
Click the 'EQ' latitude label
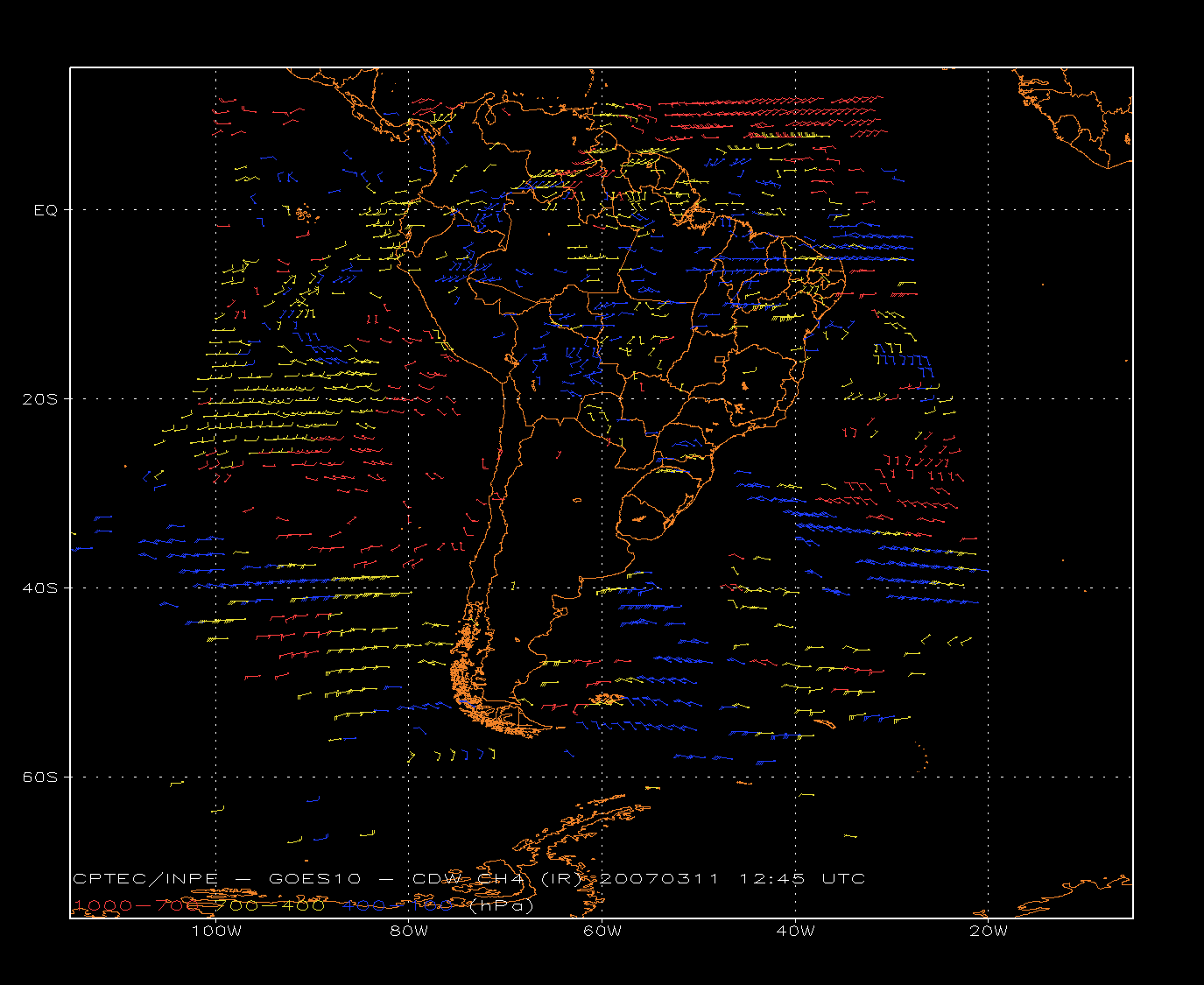pos(46,210)
